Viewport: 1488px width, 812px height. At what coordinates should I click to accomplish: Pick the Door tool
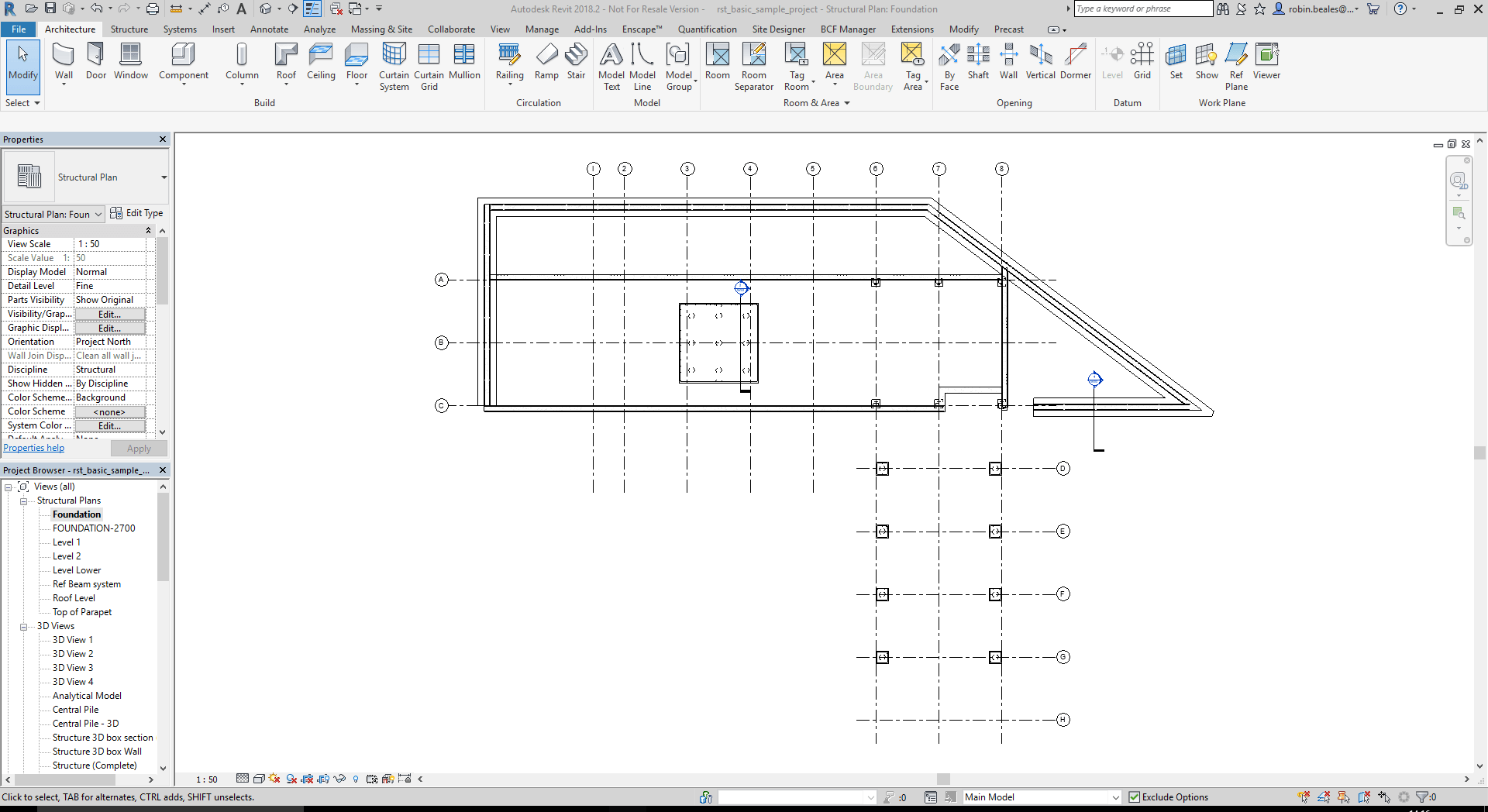(x=96, y=62)
